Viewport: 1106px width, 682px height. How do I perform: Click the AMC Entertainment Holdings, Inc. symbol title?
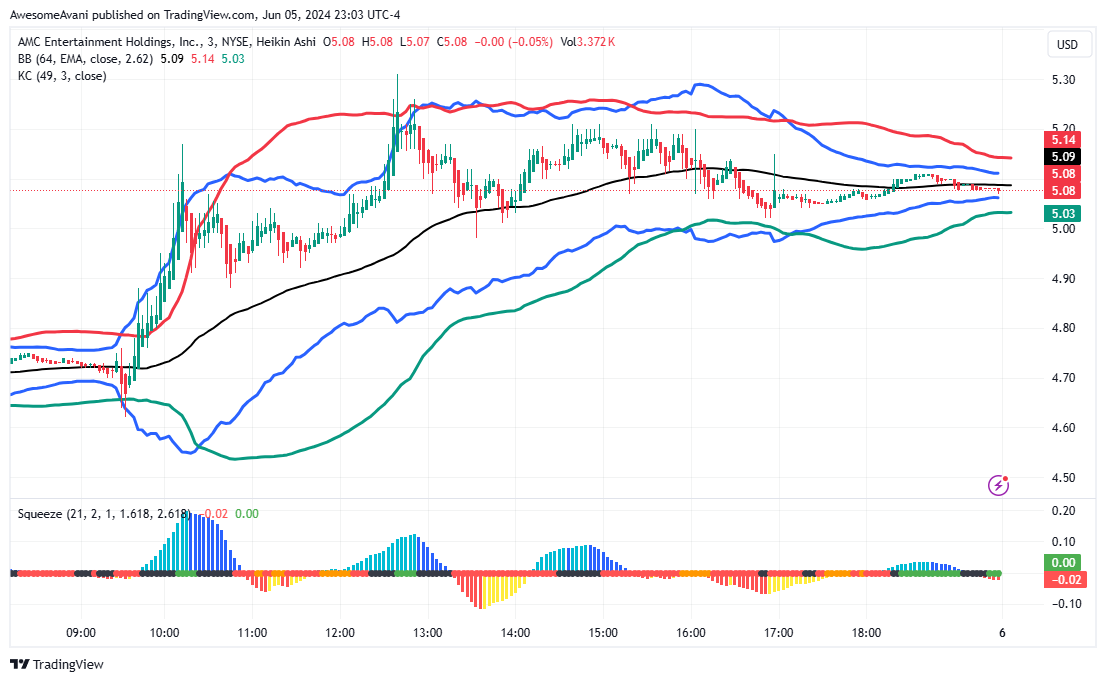pos(109,42)
